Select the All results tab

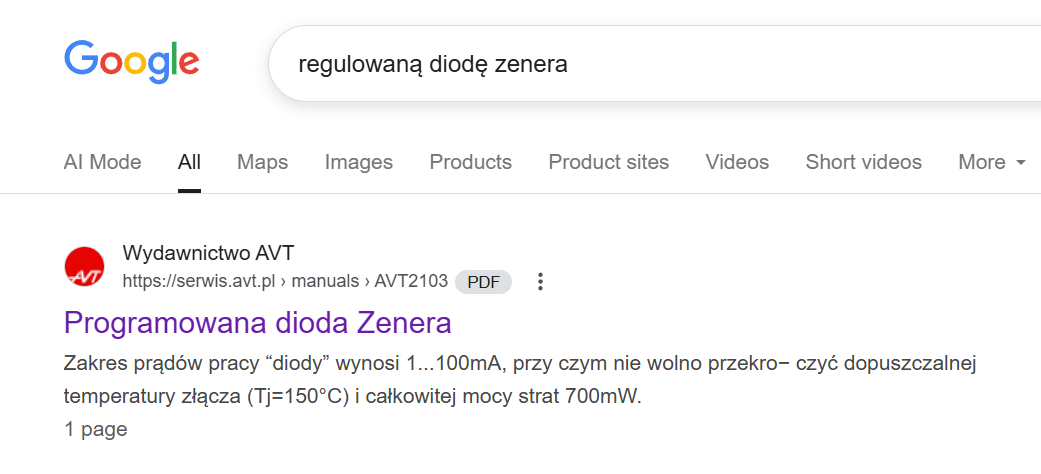[x=189, y=162]
